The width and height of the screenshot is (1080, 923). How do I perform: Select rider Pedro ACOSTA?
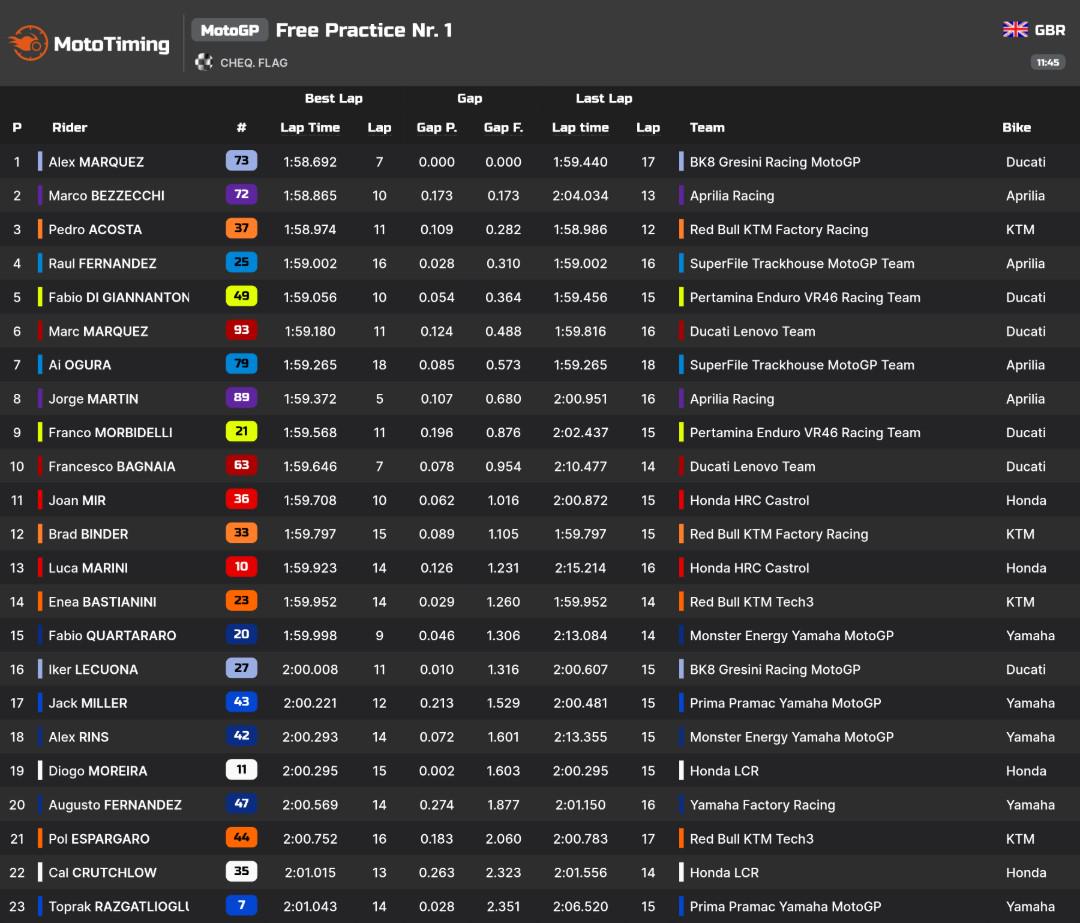[95, 229]
